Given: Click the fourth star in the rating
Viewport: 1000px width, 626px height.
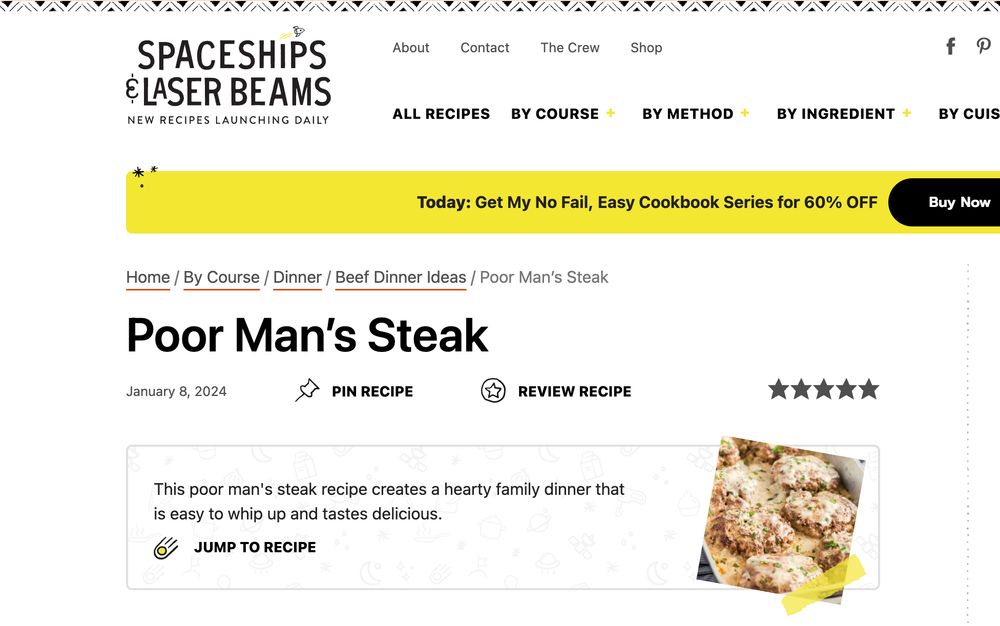Looking at the screenshot, I should [847, 389].
